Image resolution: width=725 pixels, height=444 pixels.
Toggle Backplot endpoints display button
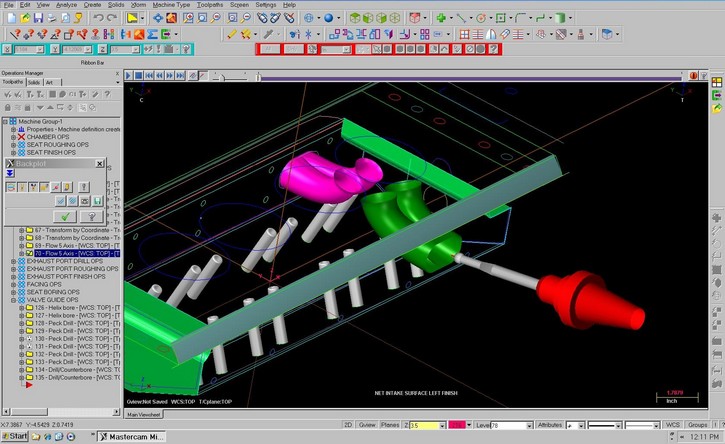tap(55, 187)
